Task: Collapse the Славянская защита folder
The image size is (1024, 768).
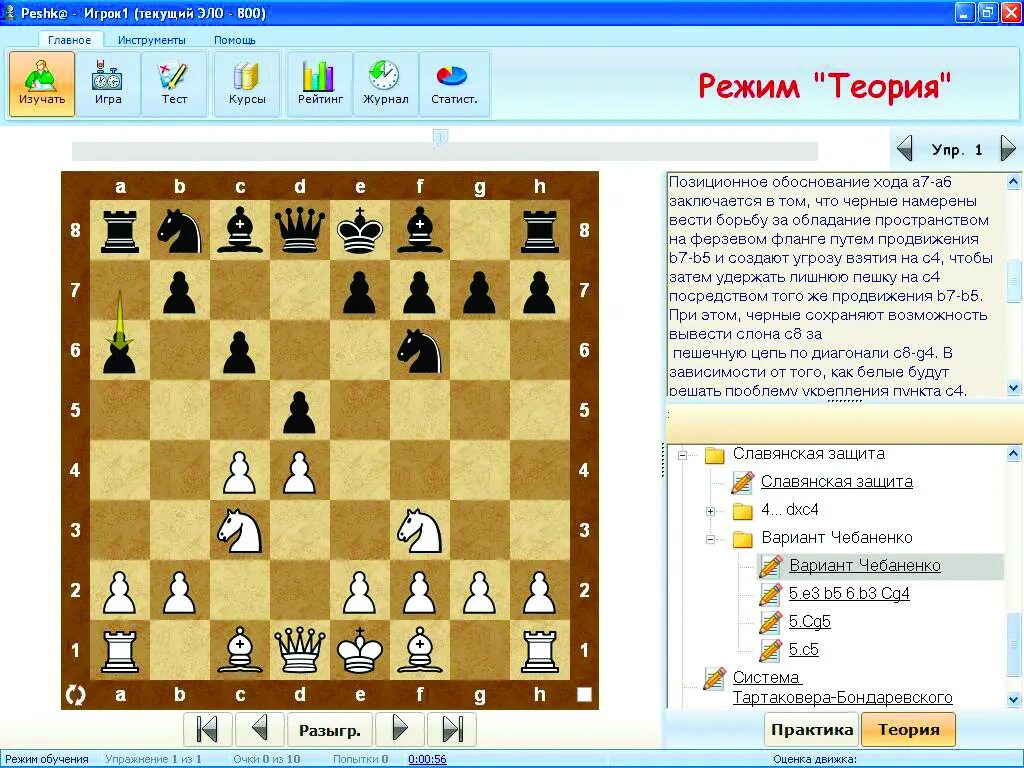Action: (682, 455)
